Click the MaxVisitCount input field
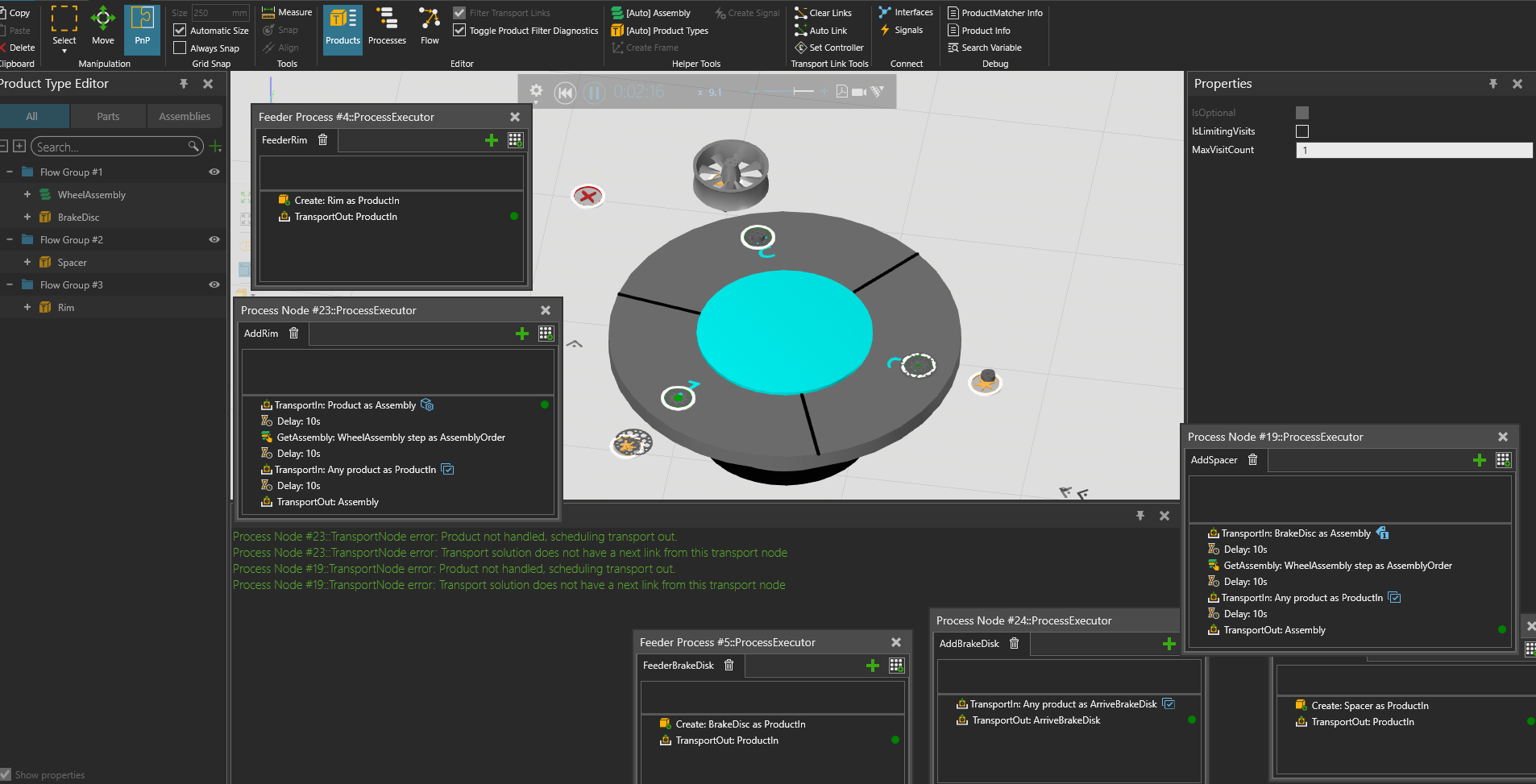The image size is (1536, 784). (1413, 150)
